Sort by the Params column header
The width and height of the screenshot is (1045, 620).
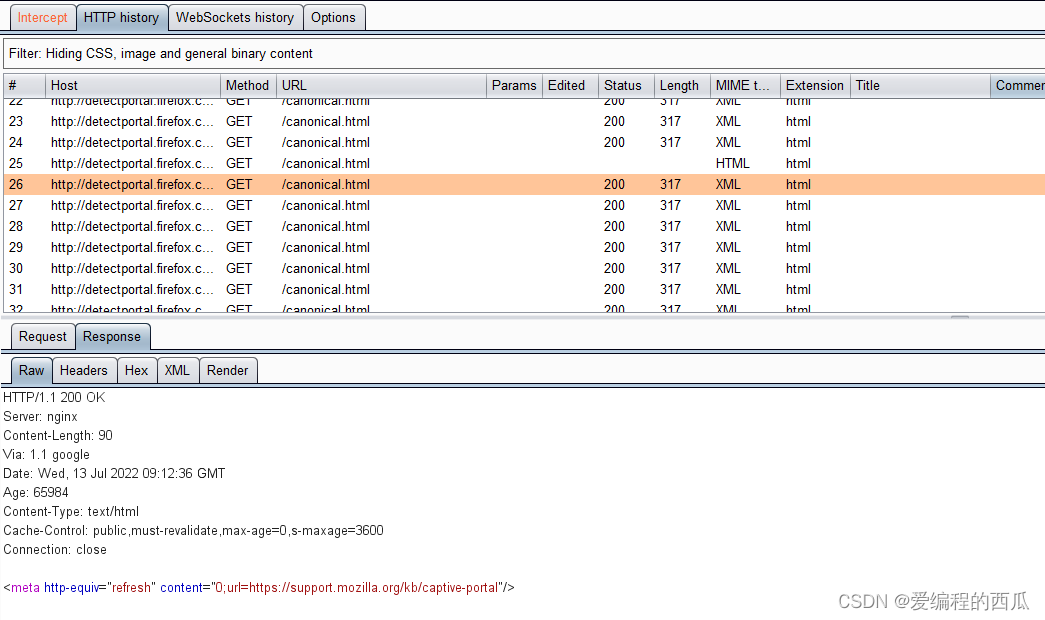514,85
